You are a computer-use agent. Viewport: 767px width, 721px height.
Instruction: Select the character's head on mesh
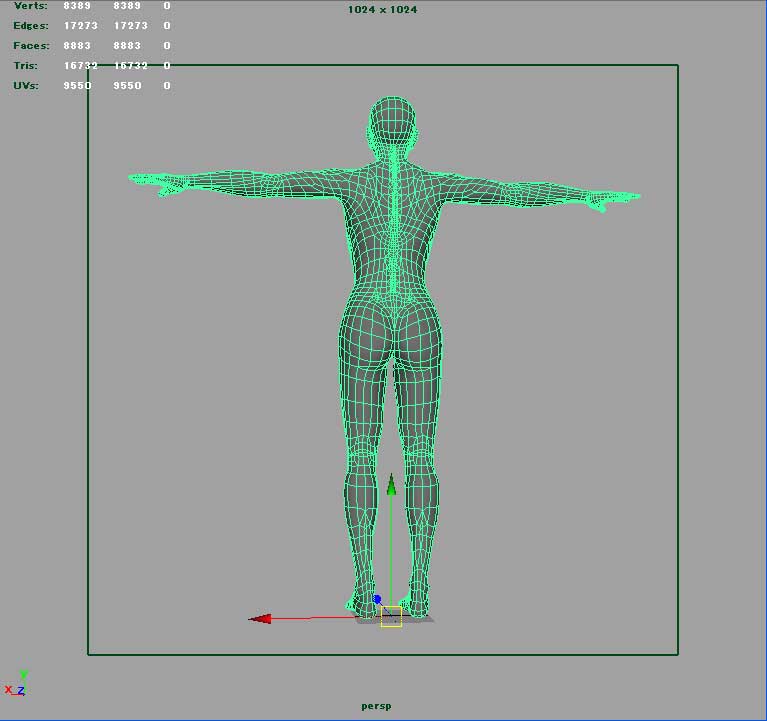tap(392, 125)
